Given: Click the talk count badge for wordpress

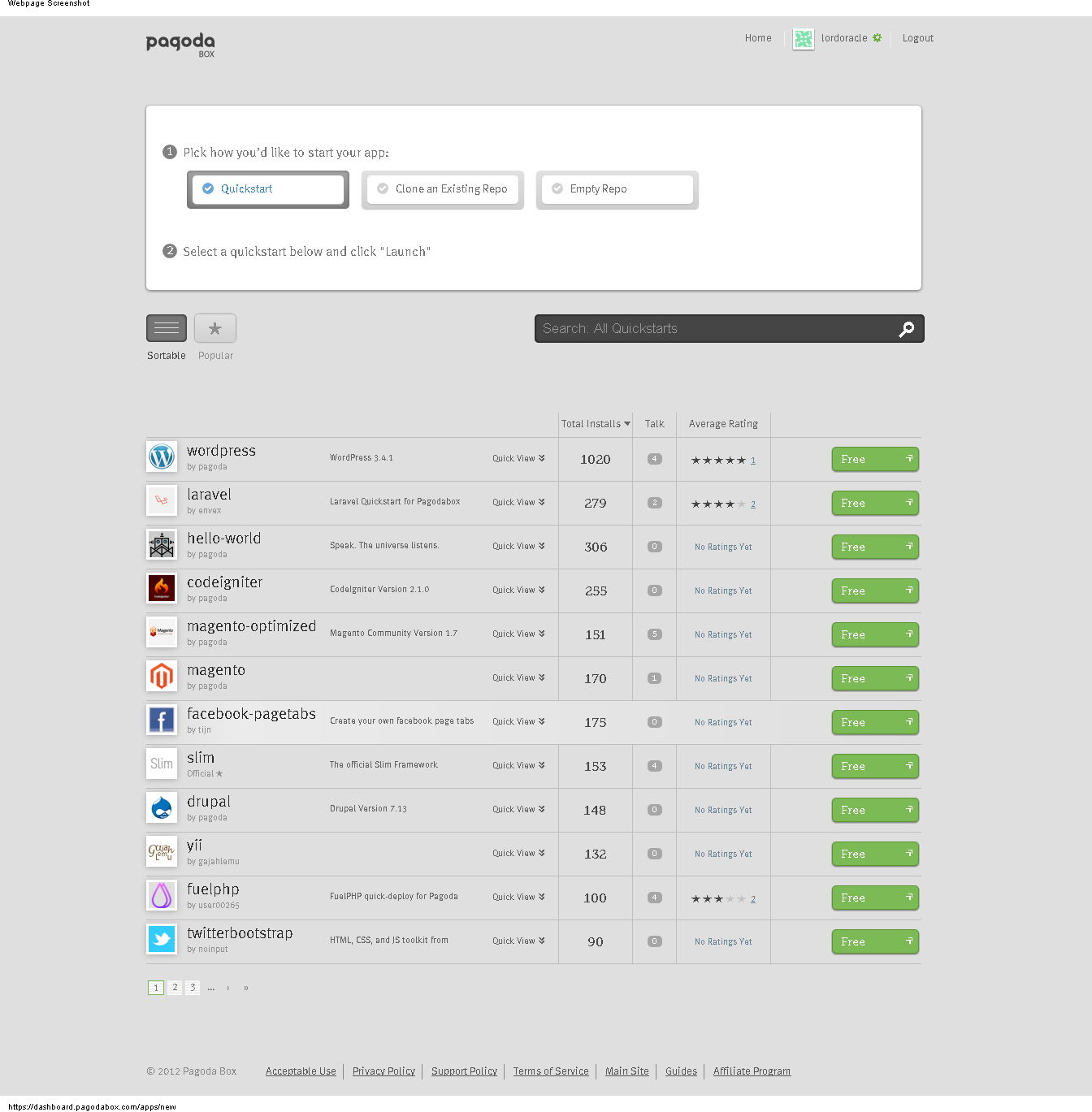Looking at the screenshot, I should point(654,459).
